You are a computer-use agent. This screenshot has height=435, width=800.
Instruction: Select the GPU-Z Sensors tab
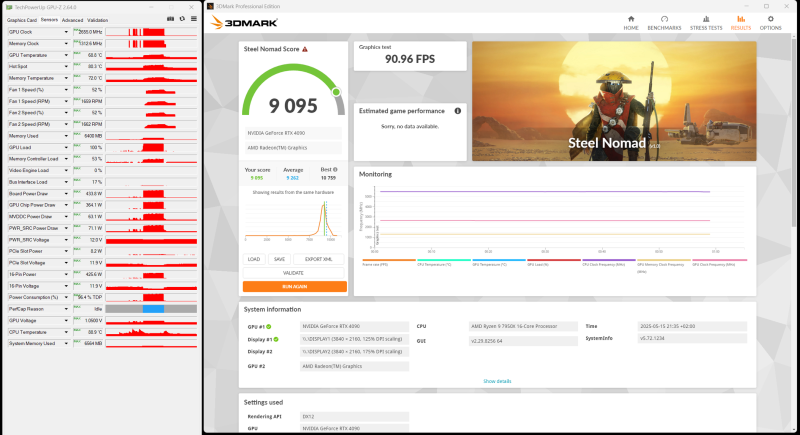tap(49, 20)
